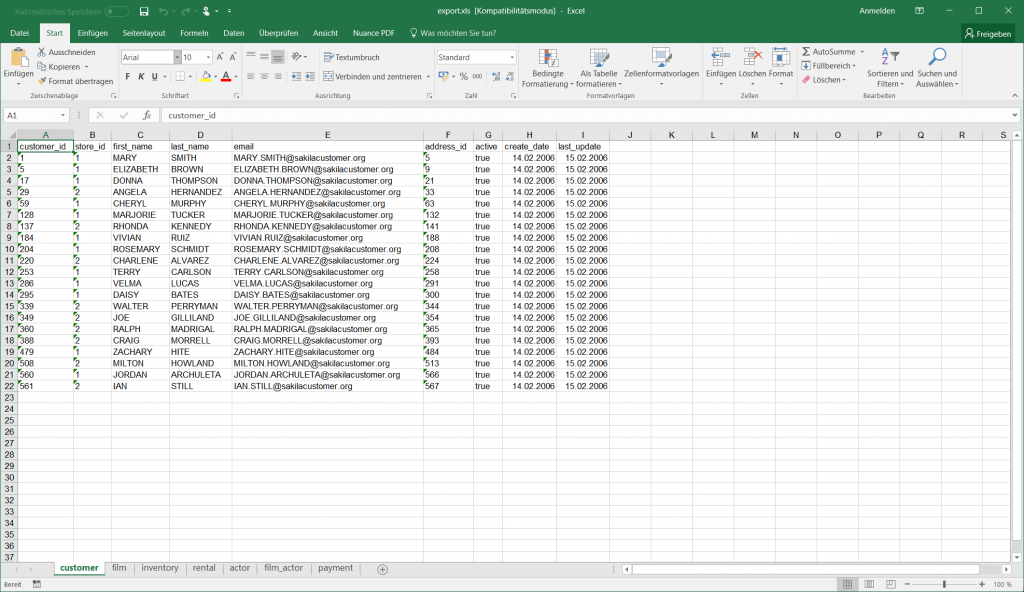This screenshot has height=592, width=1024.
Task: Activate the Format übertragen brush icon
Action: coord(43,81)
